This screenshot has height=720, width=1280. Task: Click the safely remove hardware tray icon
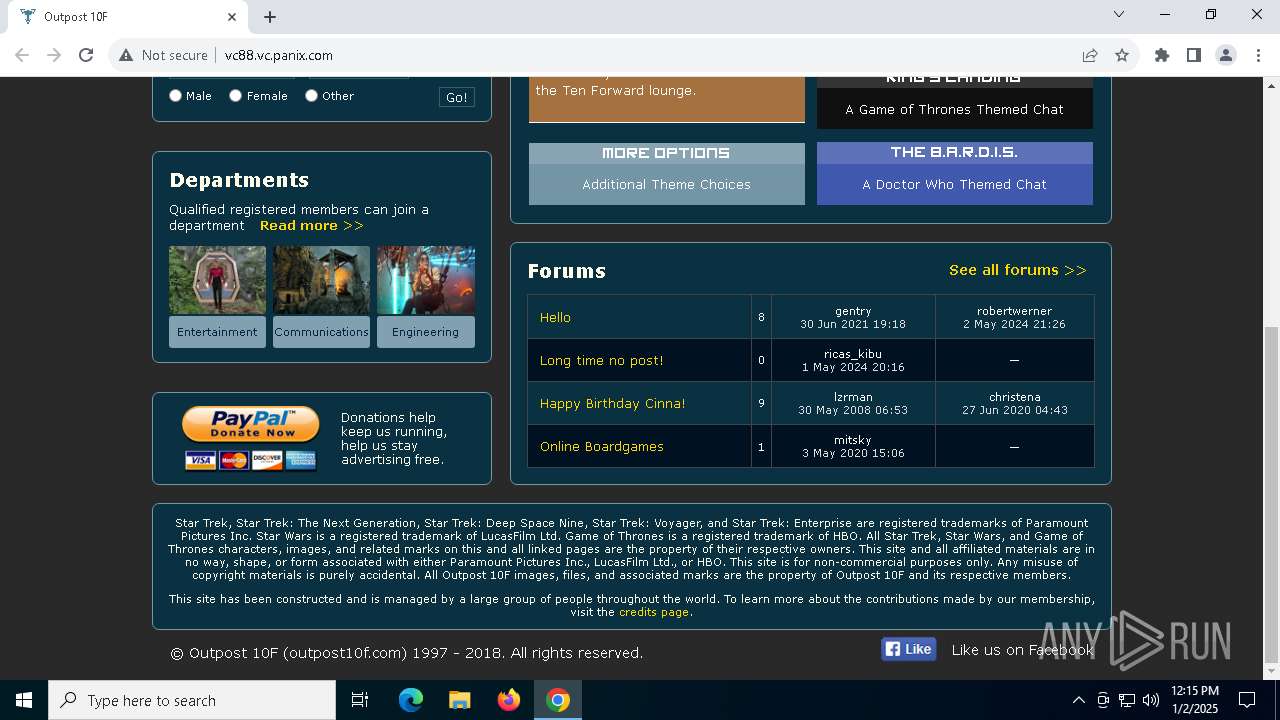click(1103, 700)
